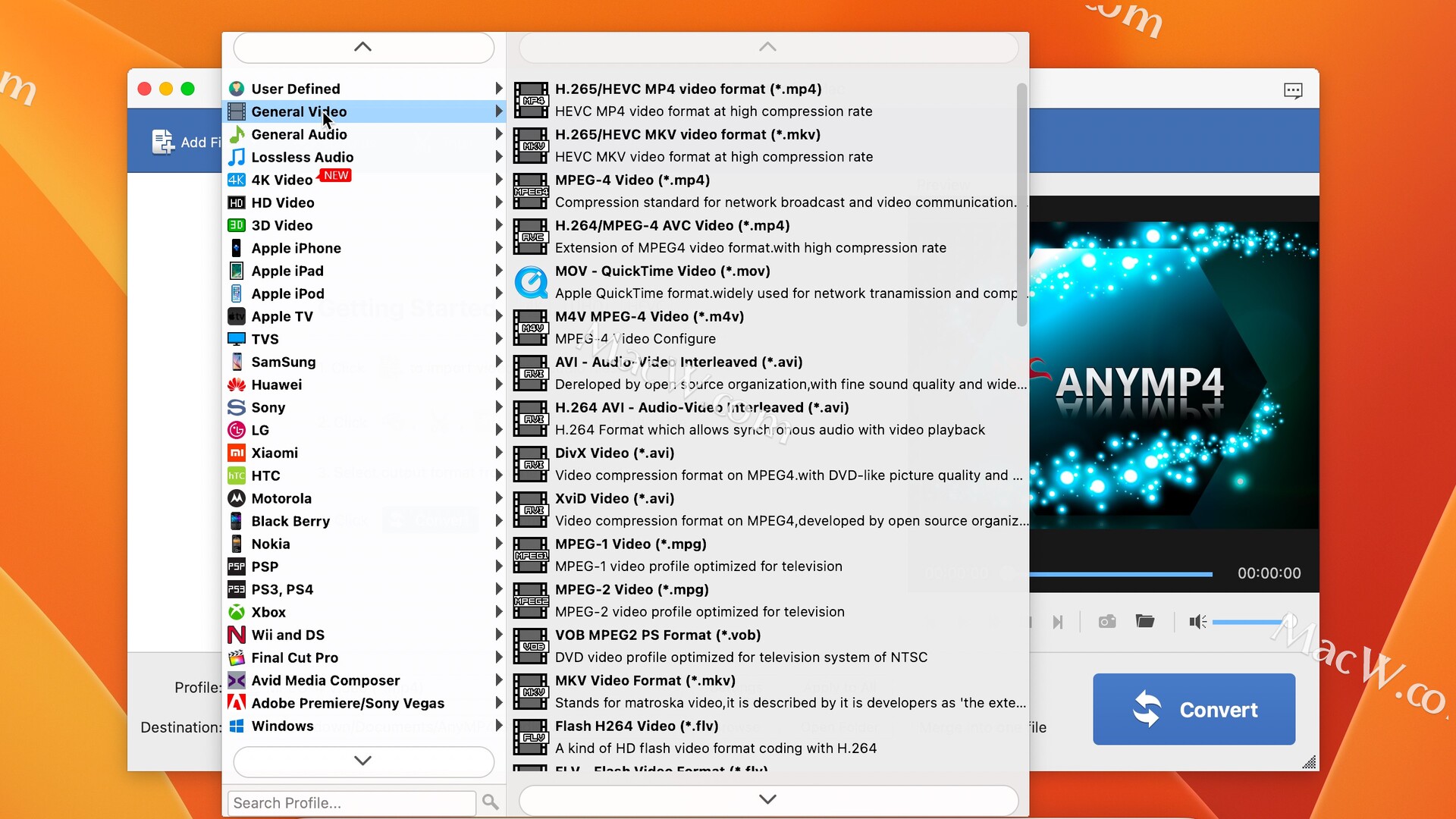Click the search magnifier button

(491, 802)
